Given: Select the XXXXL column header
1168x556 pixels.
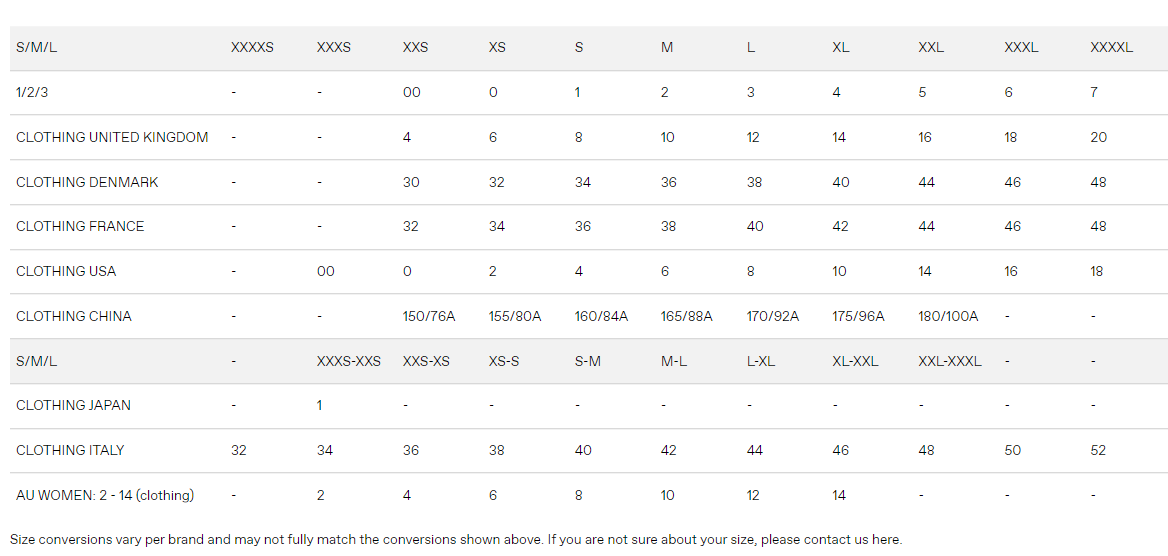Looking at the screenshot, I should click(1111, 48).
